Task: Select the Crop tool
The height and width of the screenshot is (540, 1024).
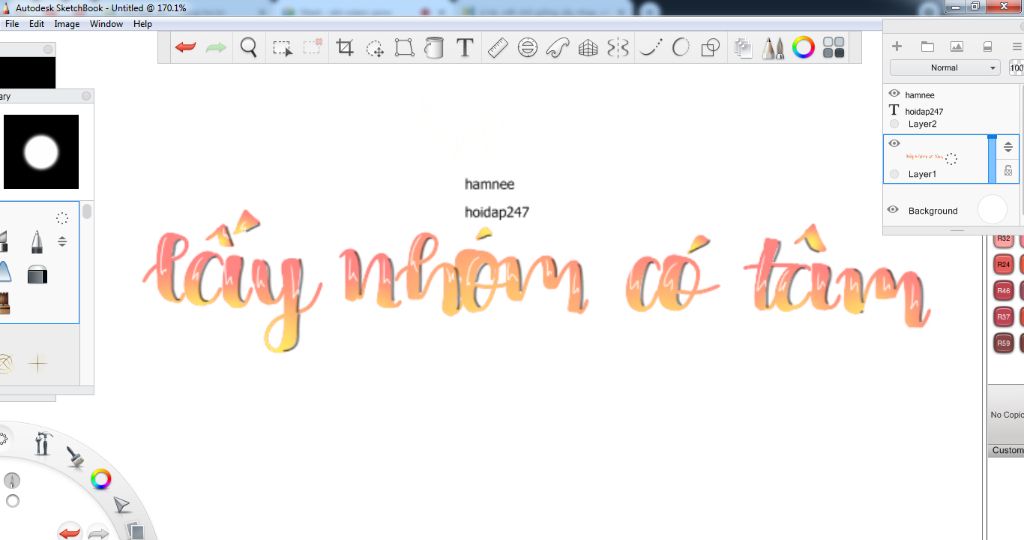Action: [344, 47]
